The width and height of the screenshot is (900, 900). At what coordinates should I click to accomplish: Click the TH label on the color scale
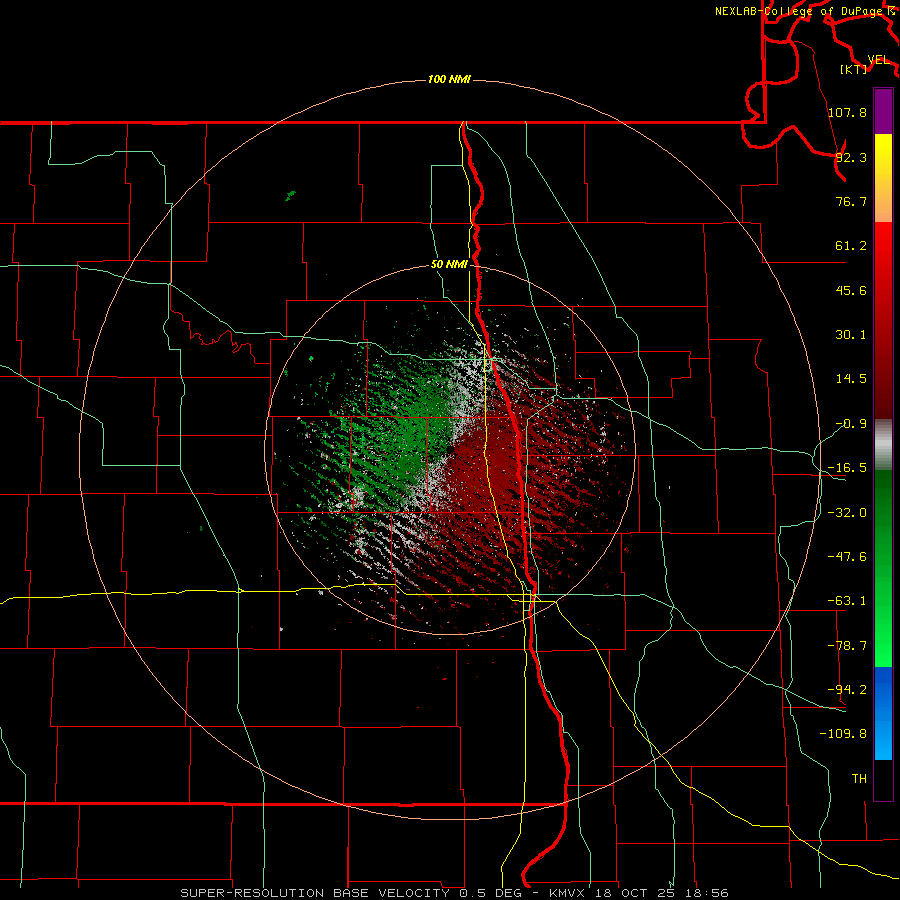tap(859, 778)
